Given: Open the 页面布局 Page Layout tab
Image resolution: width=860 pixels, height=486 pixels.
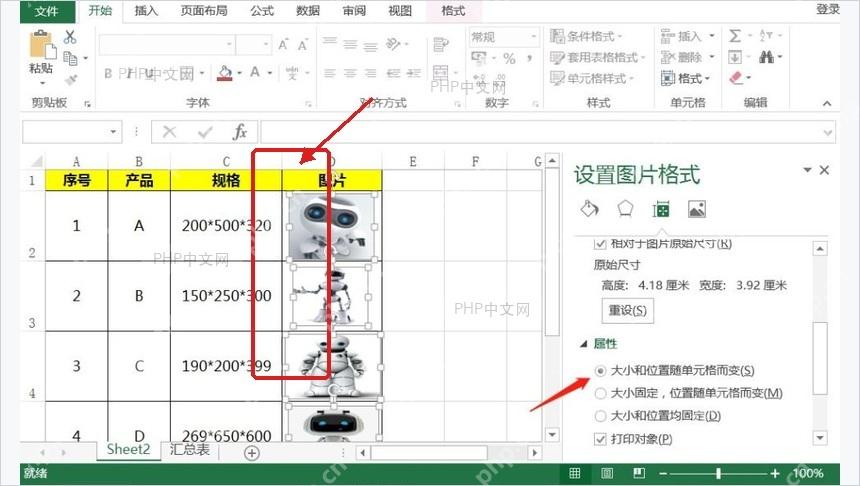Looking at the screenshot, I should coord(203,10).
